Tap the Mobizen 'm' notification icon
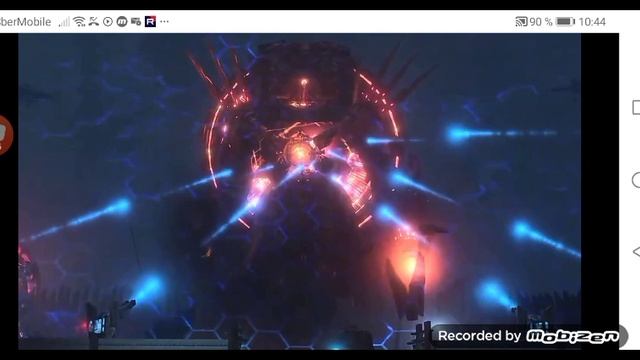 (122, 22)
